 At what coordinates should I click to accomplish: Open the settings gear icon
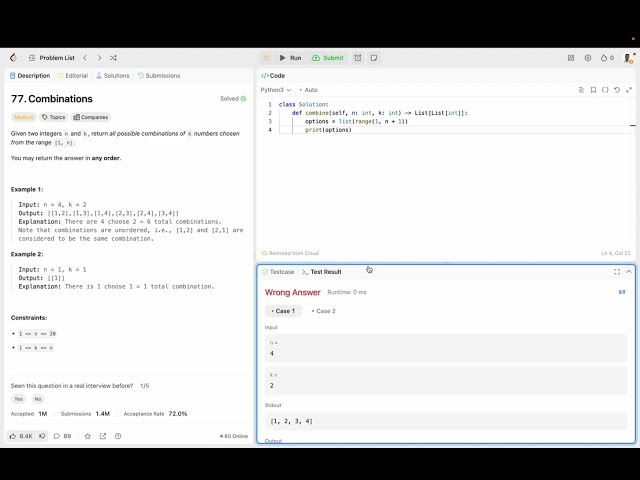588,58
